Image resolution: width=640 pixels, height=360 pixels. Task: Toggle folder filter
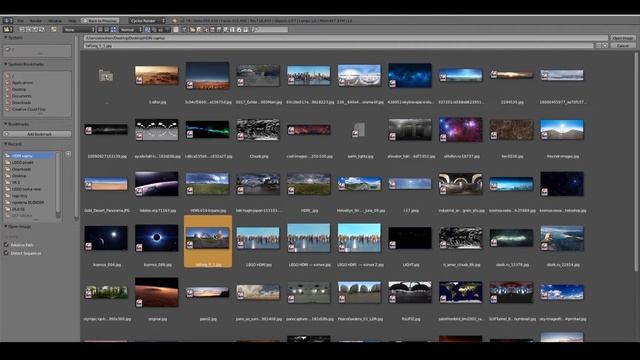coord(192,29)
